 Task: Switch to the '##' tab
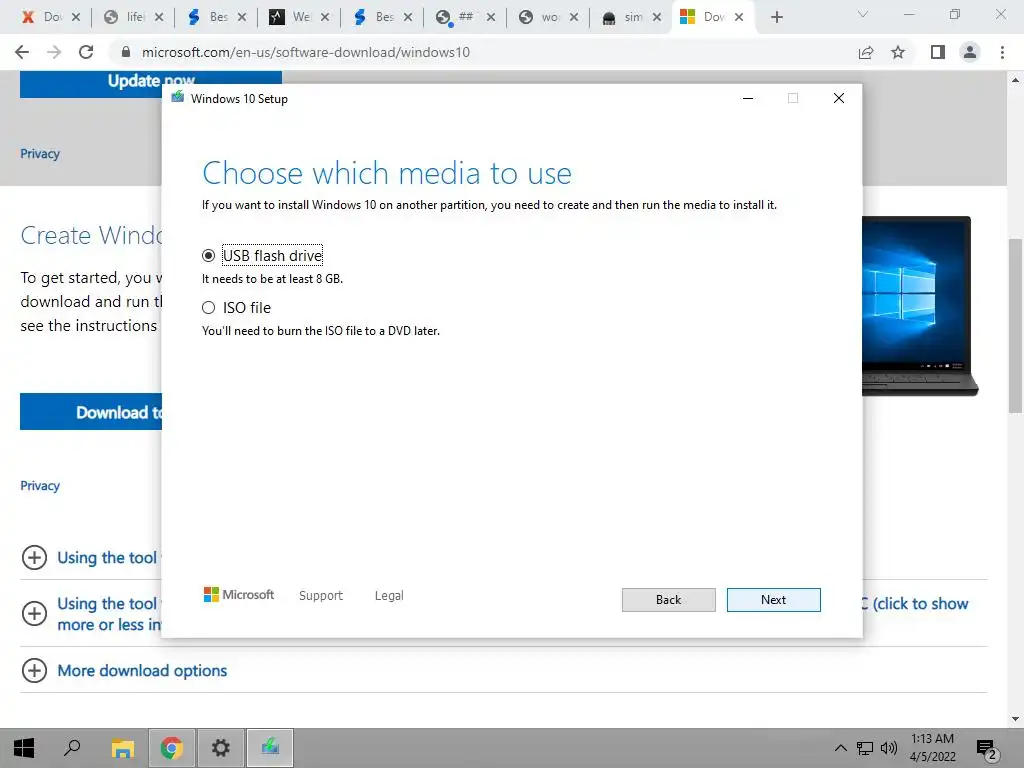click(457, 17)
